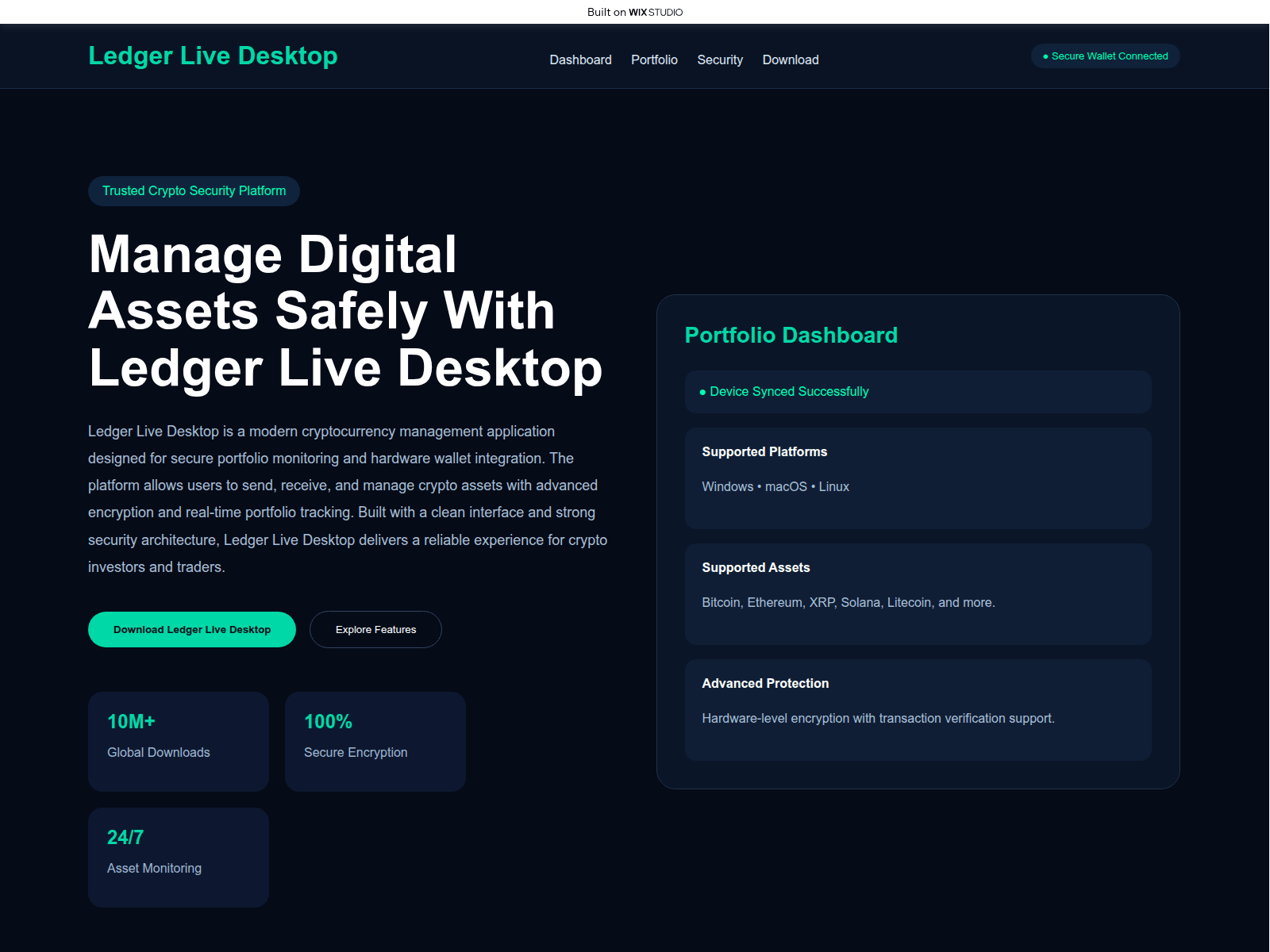Click the Secure Wallet Connected badge
This screenshot has width=1270, height=952.
[x=1105, y=56]
